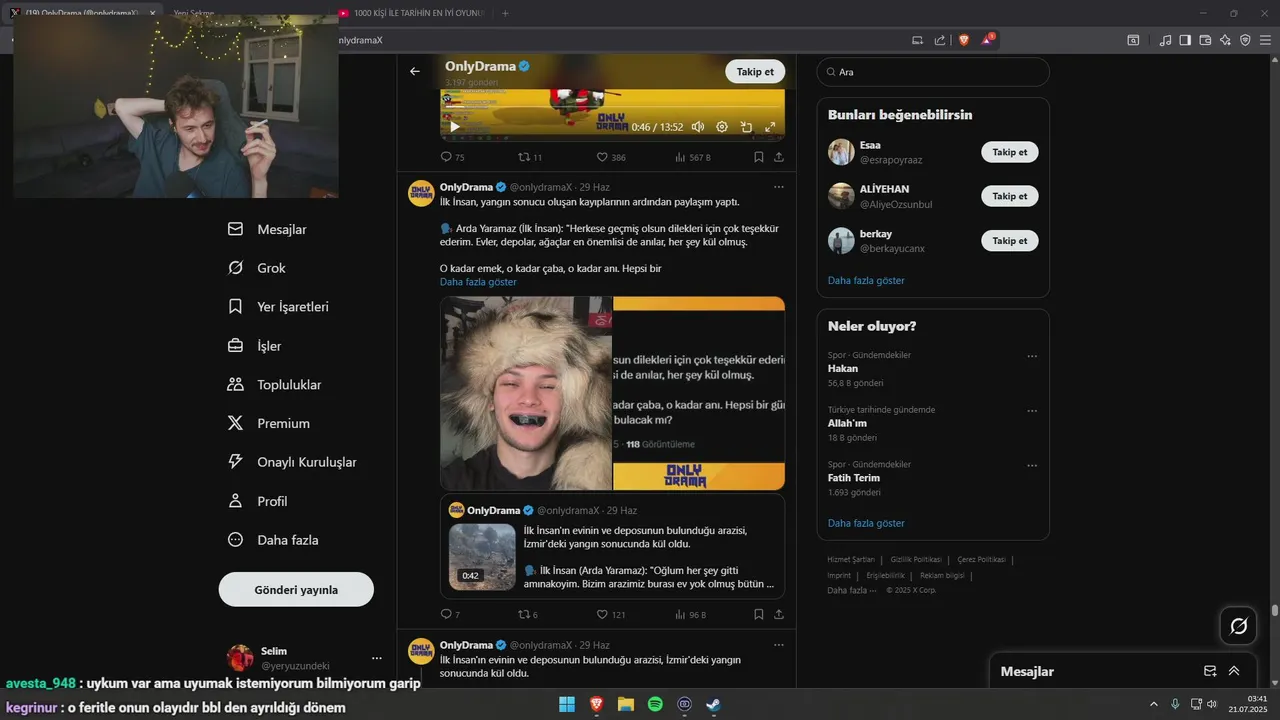The image size is (1280, 720).
Task: Mute the video volume icon
Action: pyautogui.click(x=698, y=127)
